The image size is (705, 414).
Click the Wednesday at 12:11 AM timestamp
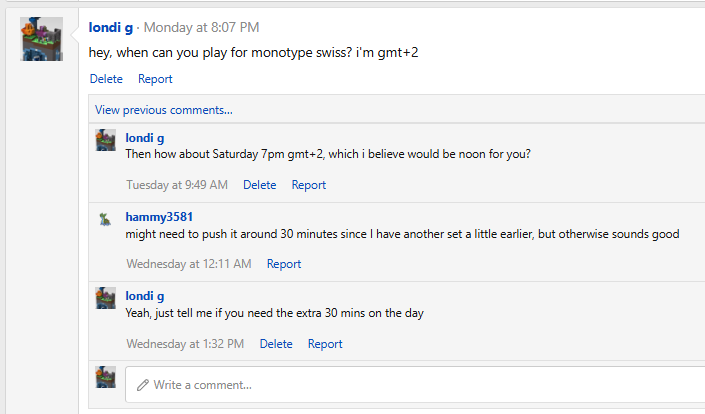pyautogui.click(x=188, y=264)
